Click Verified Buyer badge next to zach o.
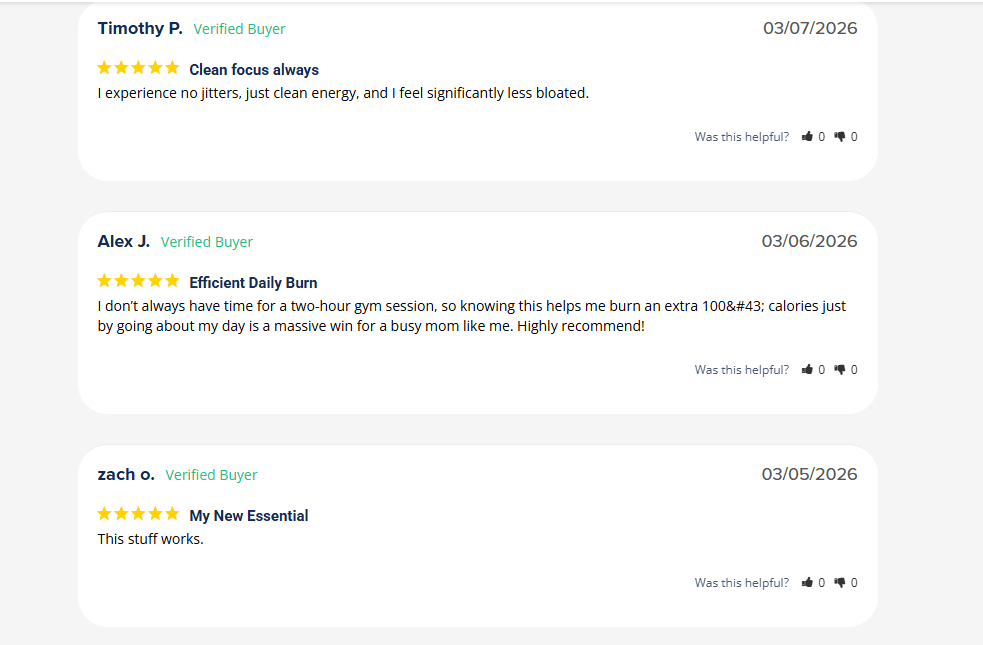983x645 pixels. 211,476
